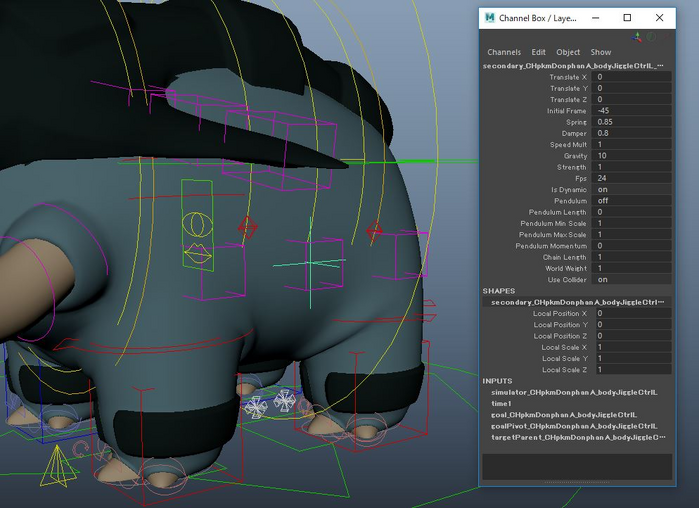Select the time1 input node
This screenshot has width=699, height=508.
pos(501,403)
